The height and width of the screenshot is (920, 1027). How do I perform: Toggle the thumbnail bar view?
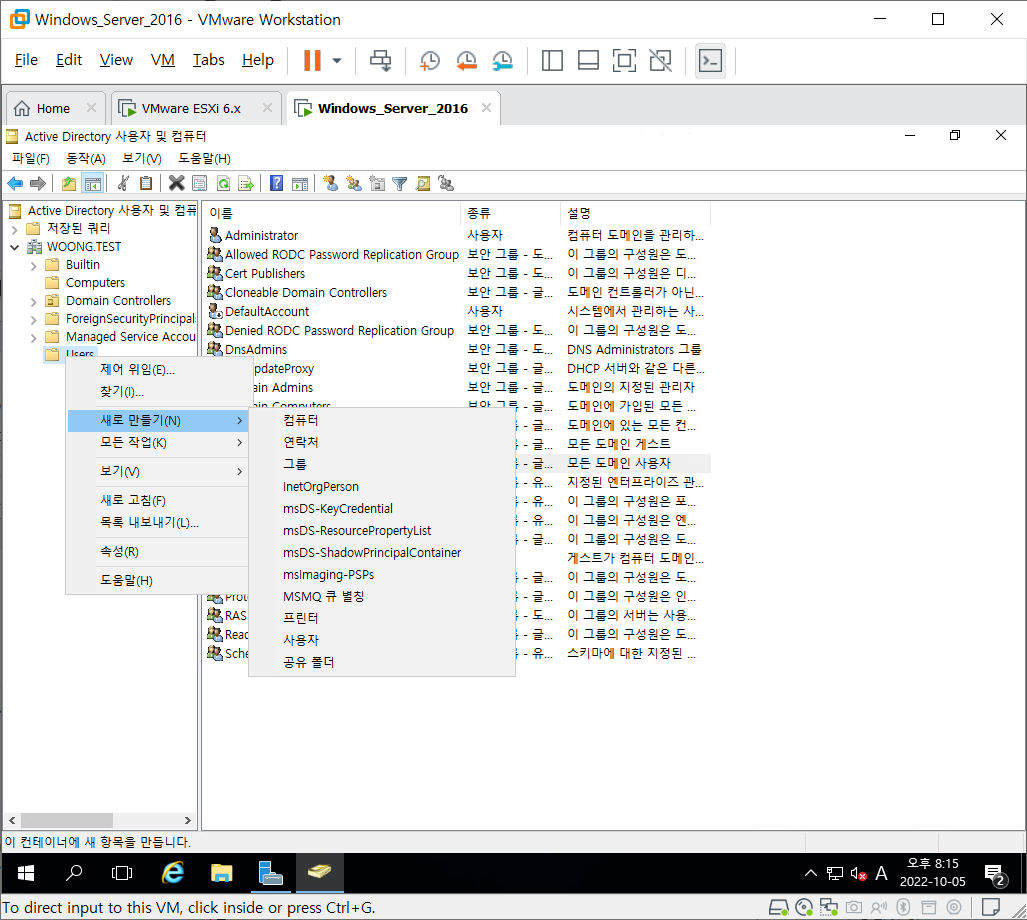click(588, 60)
